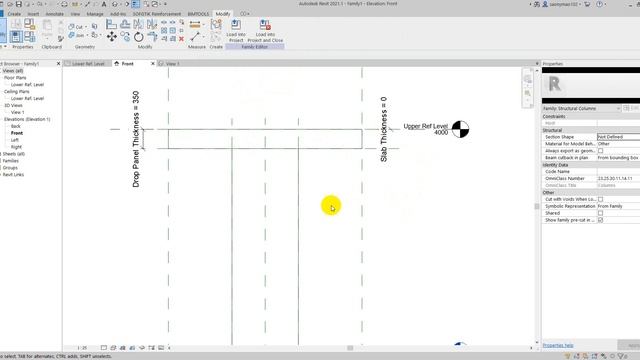
Task: Select the Drop Panel Thickness = 350 dimension
Action: coord(136,139)
